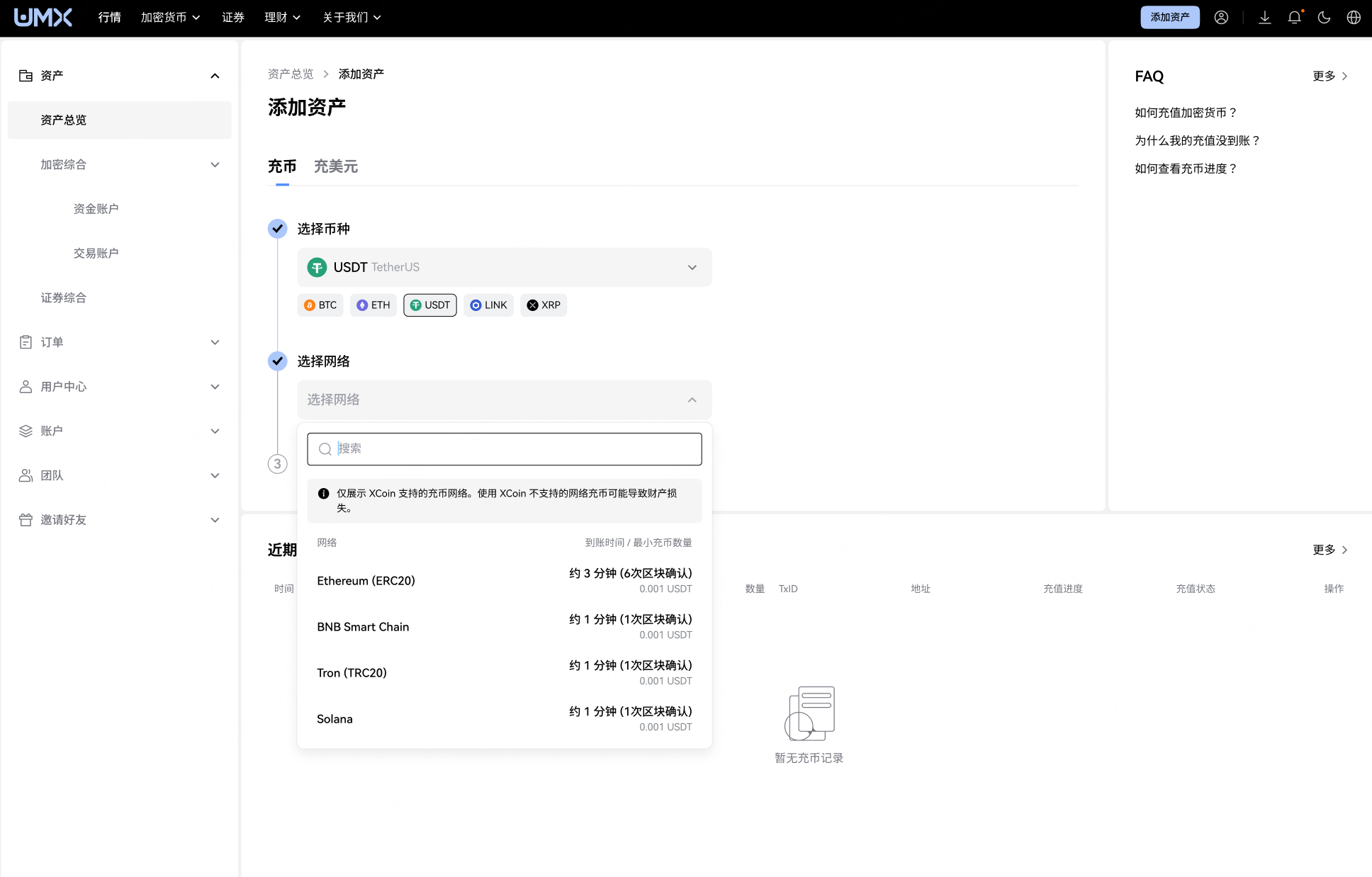Screen dimensions: 1372x877
Task: Focus the network 搜索 field
Action: (x=505, y=449)
